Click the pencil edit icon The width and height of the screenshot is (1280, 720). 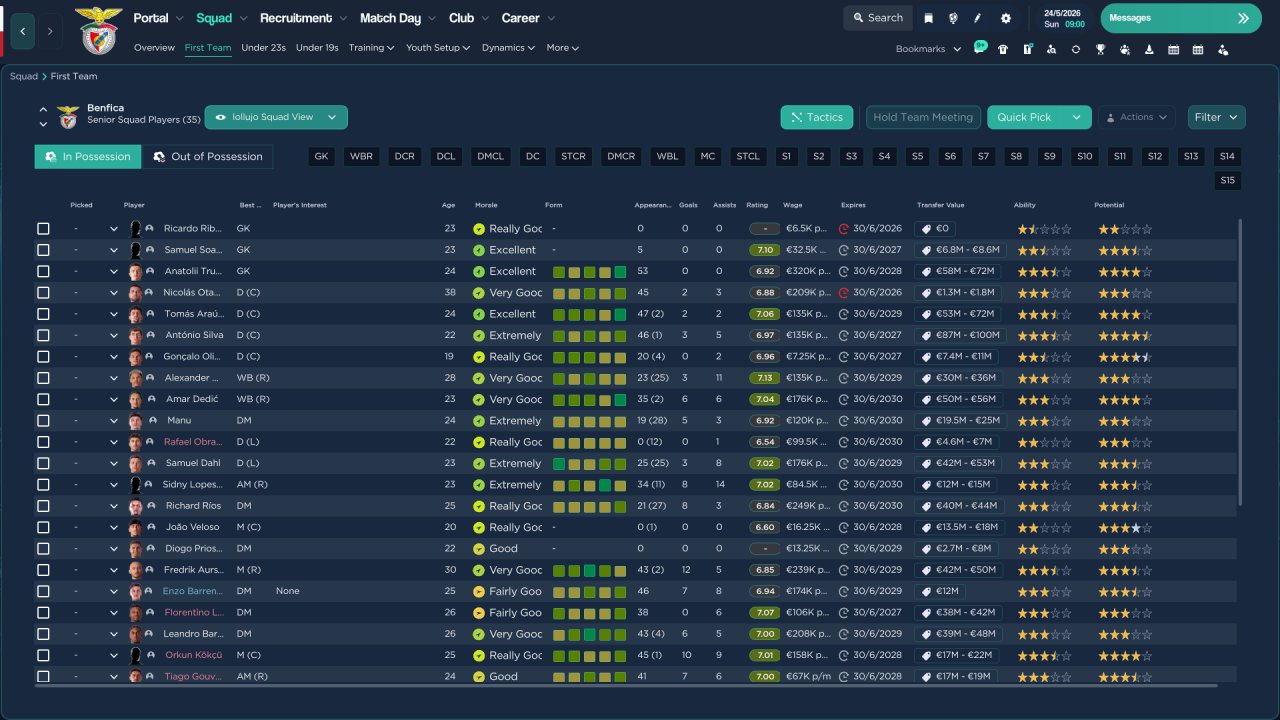[978, 18]
